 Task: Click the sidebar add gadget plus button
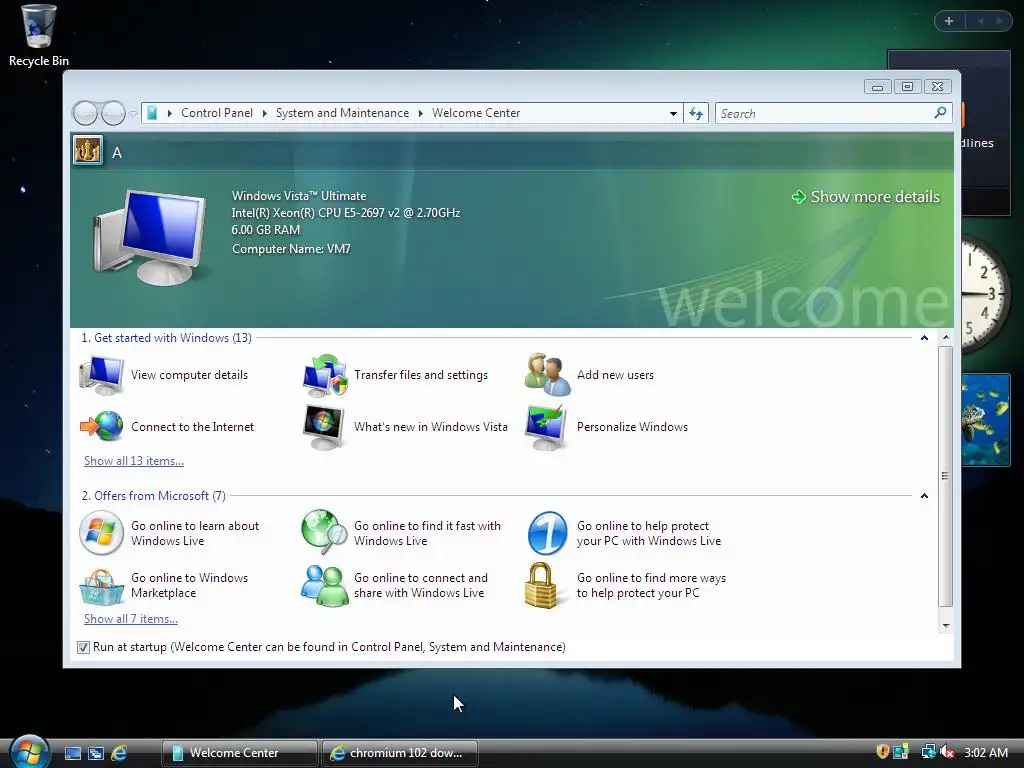[x=949, y=21]
